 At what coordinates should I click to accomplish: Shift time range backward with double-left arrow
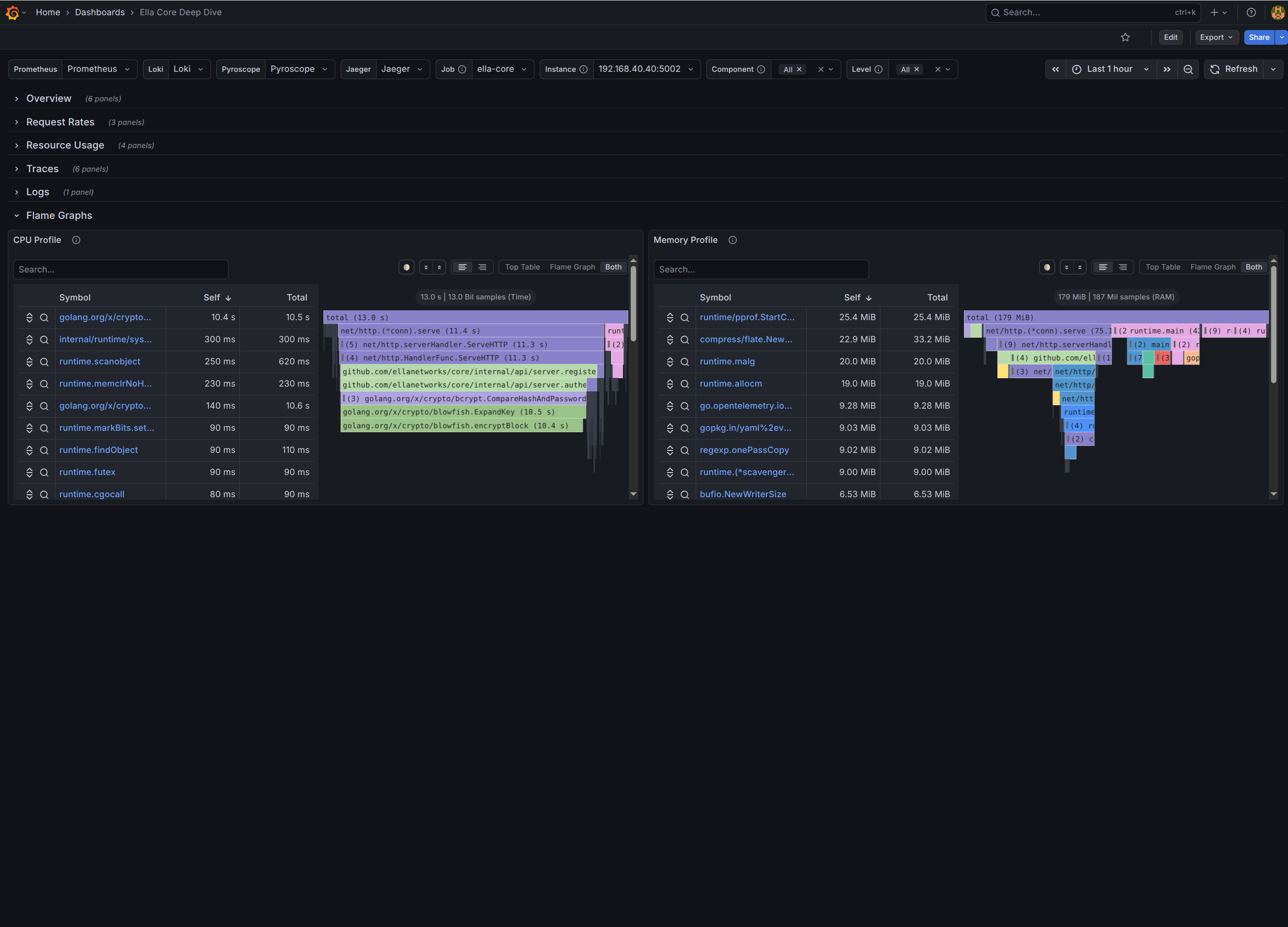pos(1055,69)
